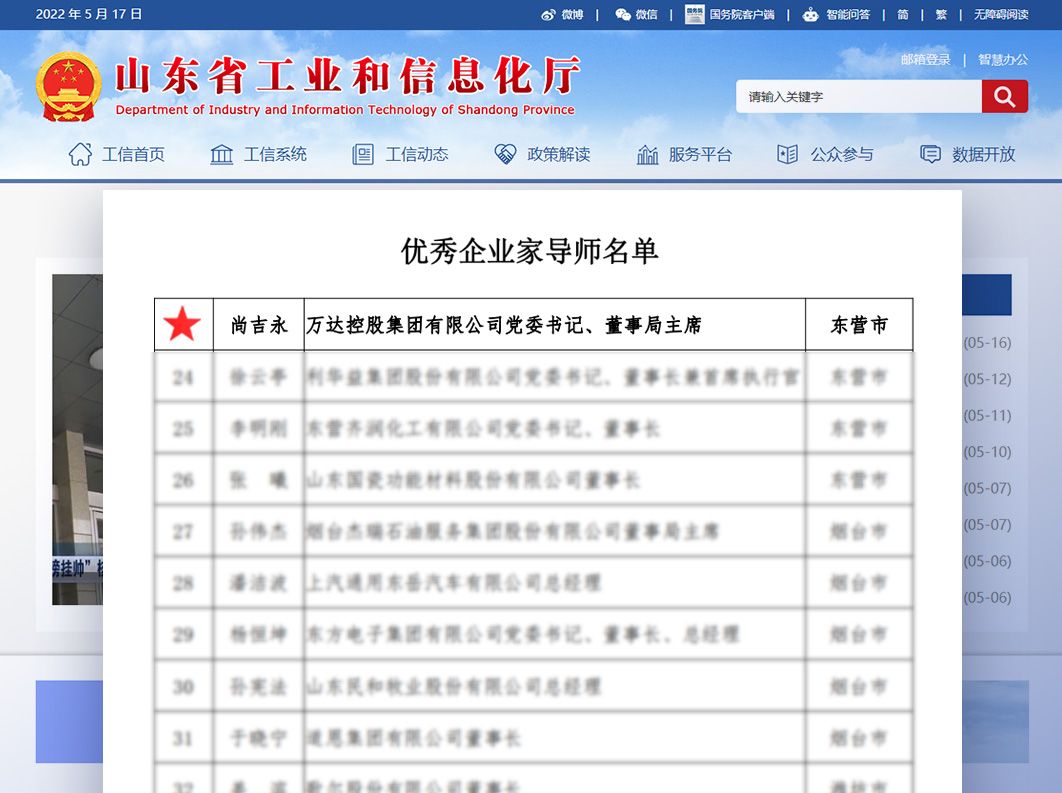Screen dimensions: 1062x793
Task: Switch language to 繁 traditional Chinese
Action: 941,14
